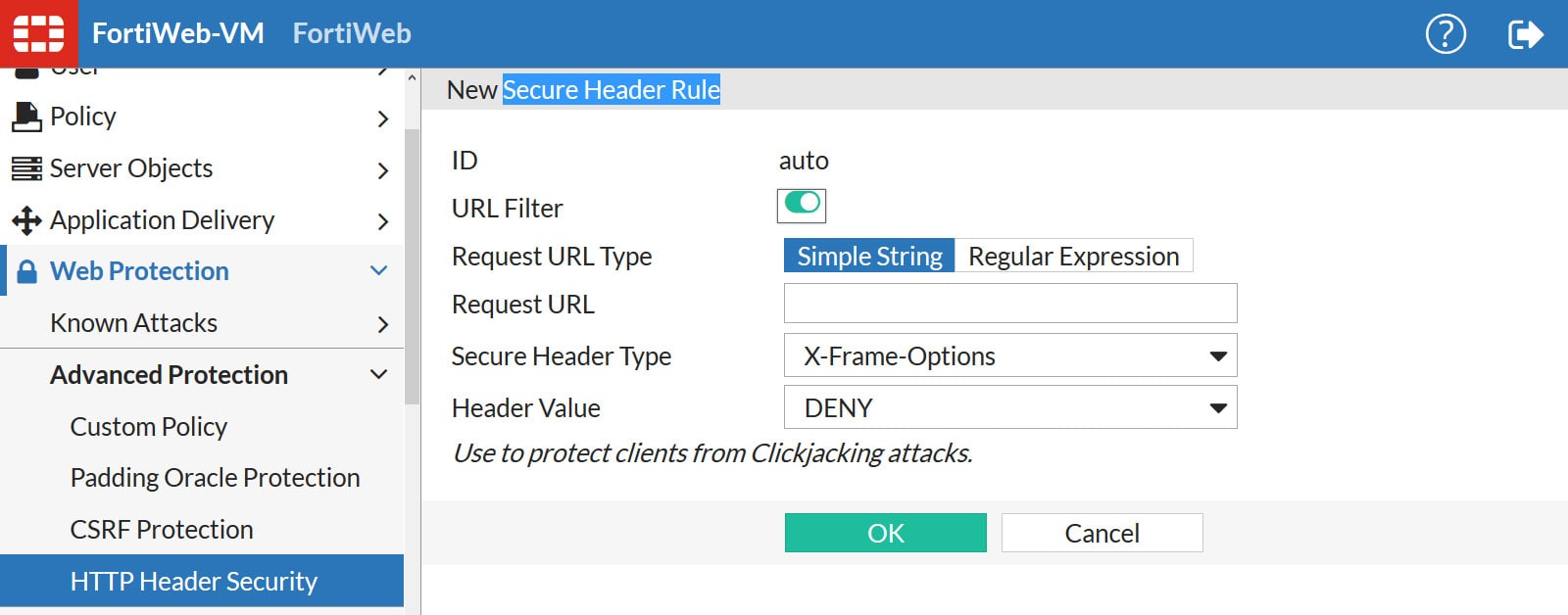Click the Fortinet logo in the top bar
Viewport: 1568px width, 615px height.
click(x=38, y=31)
